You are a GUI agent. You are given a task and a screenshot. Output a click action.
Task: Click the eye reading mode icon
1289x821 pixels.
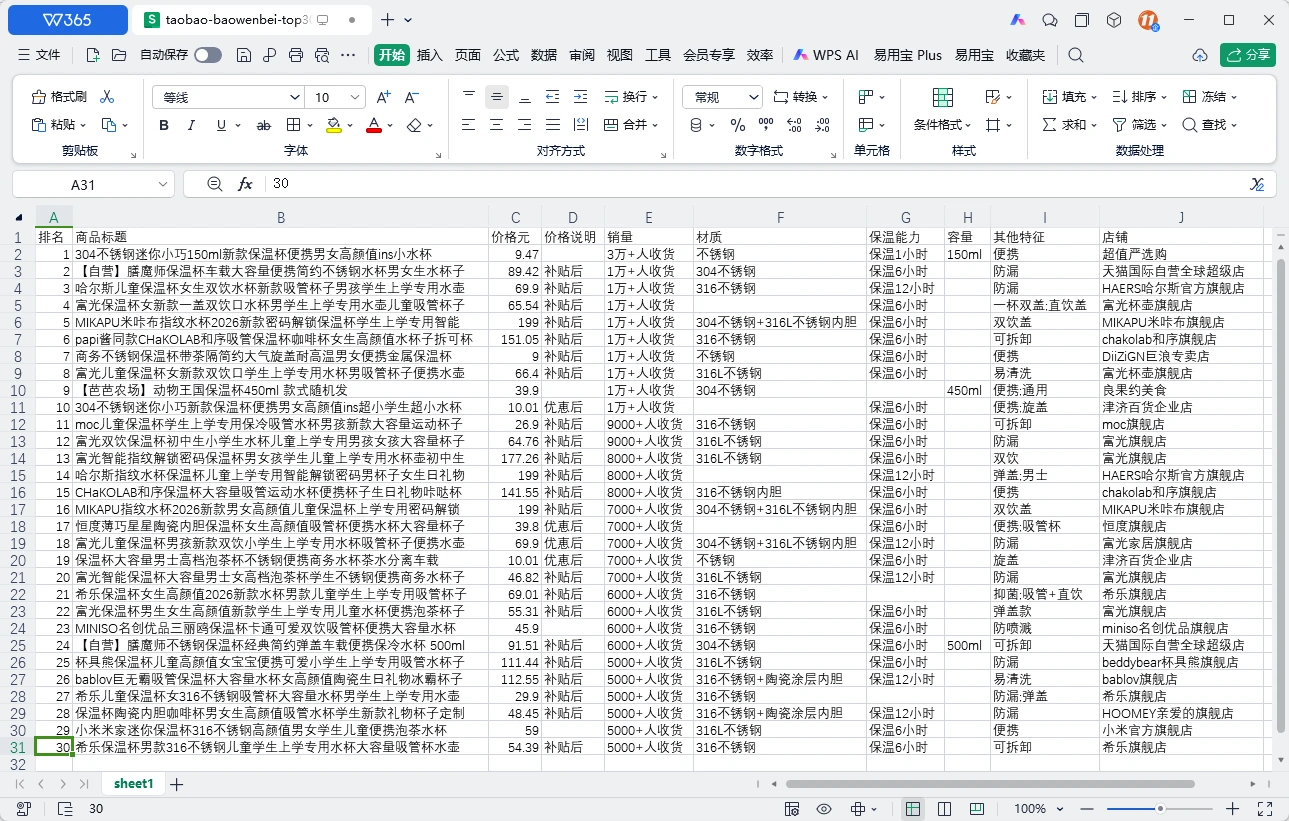click(824, 809)
